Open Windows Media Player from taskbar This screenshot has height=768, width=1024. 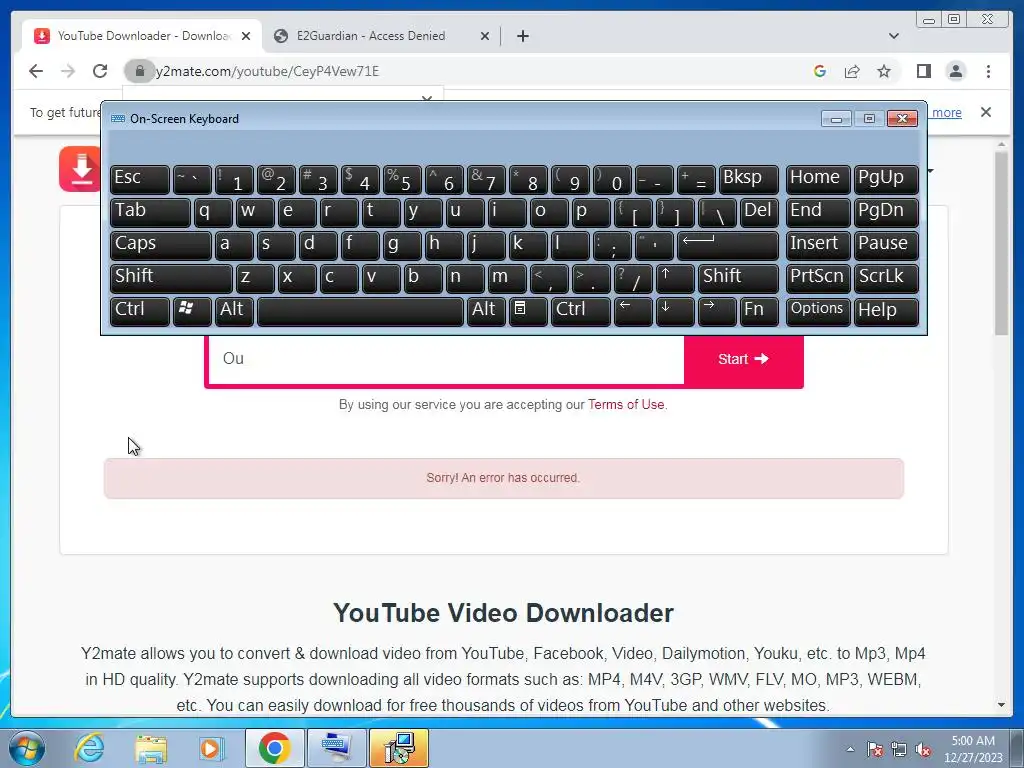coord(211,748)
